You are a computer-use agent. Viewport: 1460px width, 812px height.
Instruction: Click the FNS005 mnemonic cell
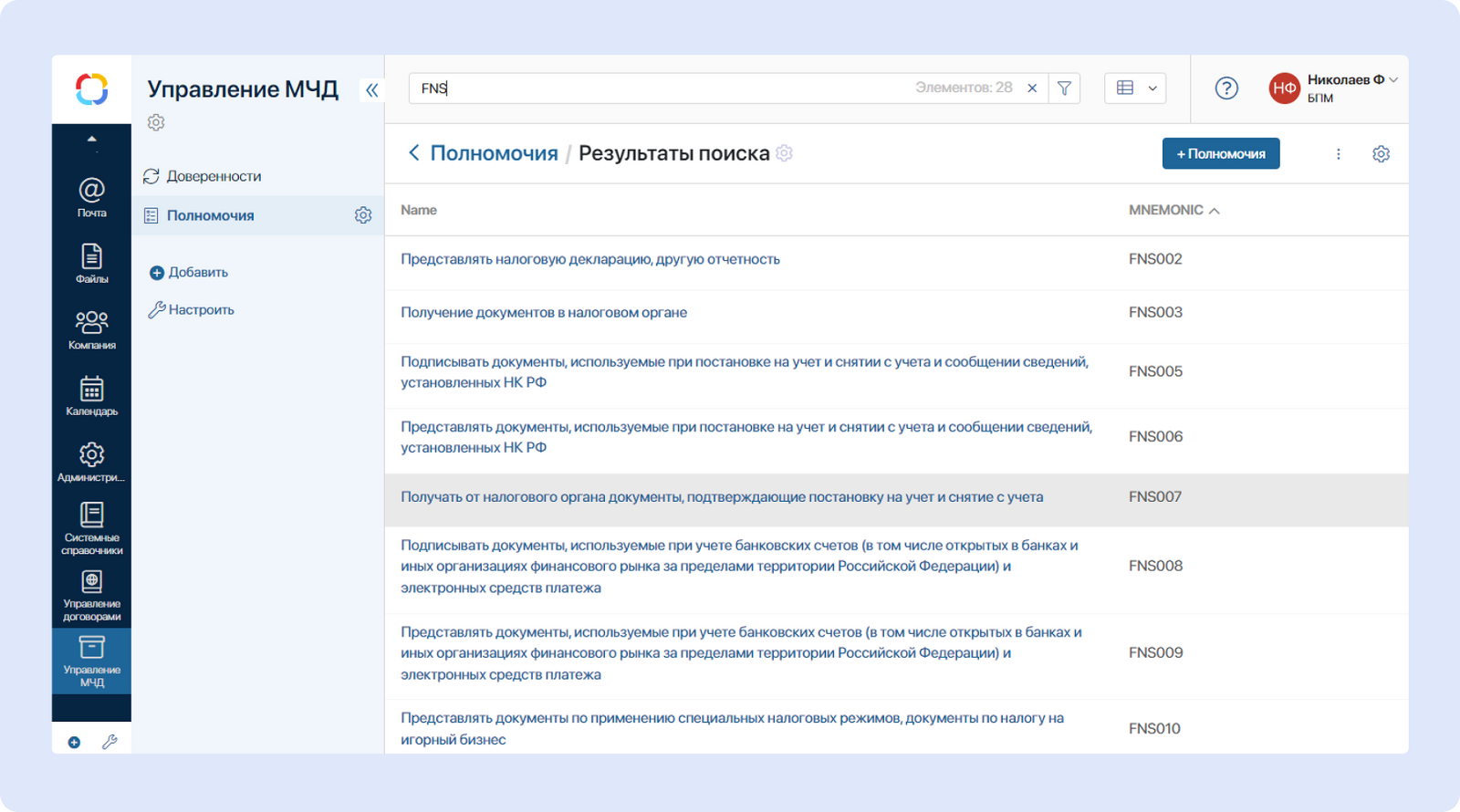pos(1155,371)
